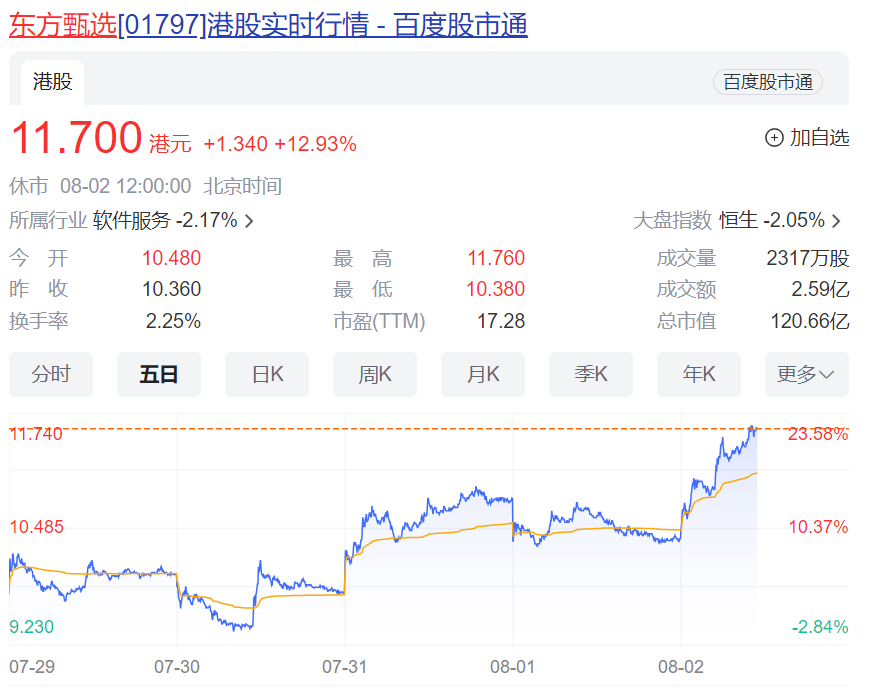Switch to the 分时 chart tab

pyautogui.click(x=51, y=374)
